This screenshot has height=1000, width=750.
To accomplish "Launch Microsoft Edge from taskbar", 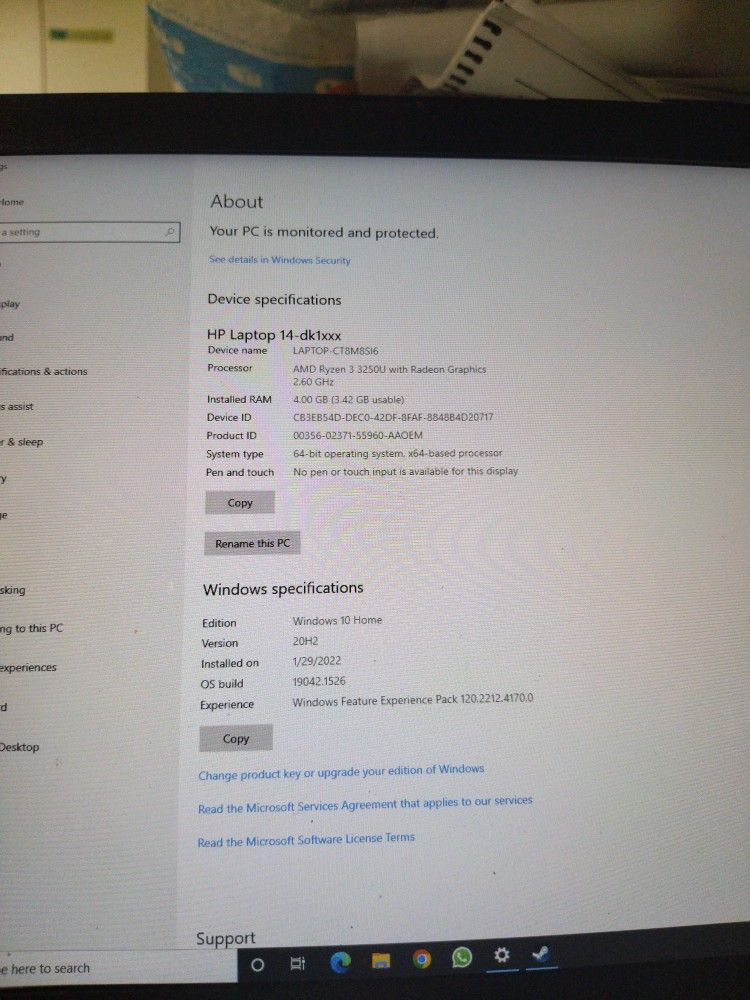I will [x=341, y=961].
